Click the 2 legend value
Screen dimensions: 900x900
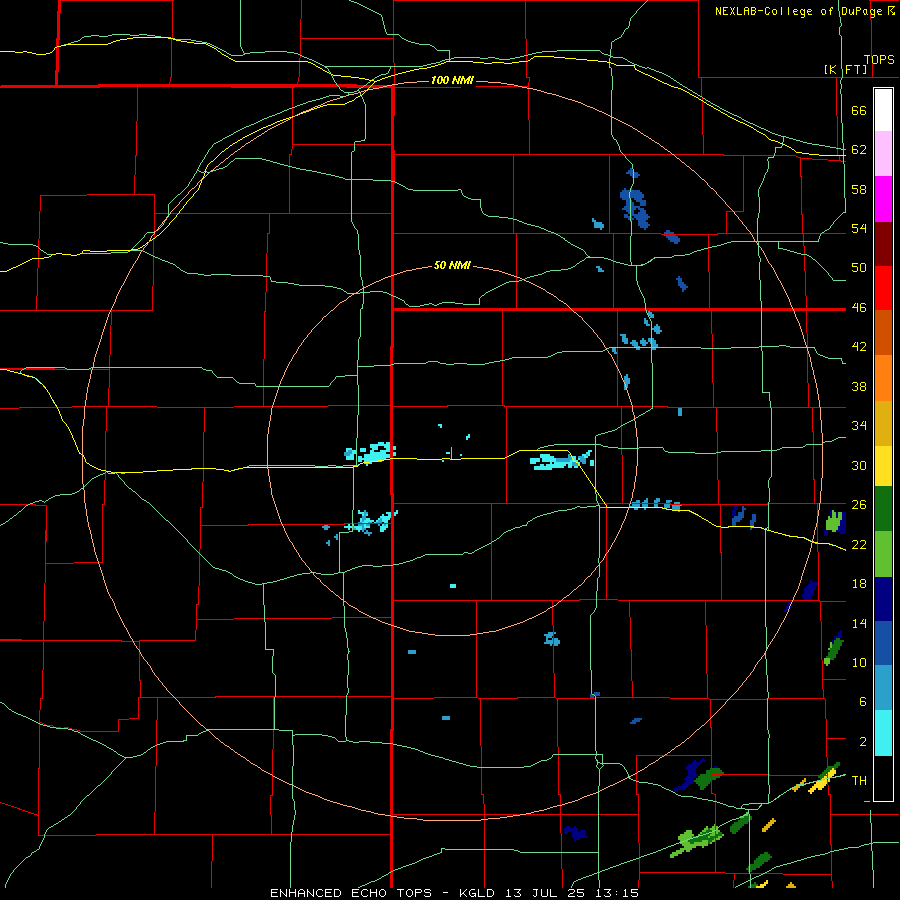863,742
